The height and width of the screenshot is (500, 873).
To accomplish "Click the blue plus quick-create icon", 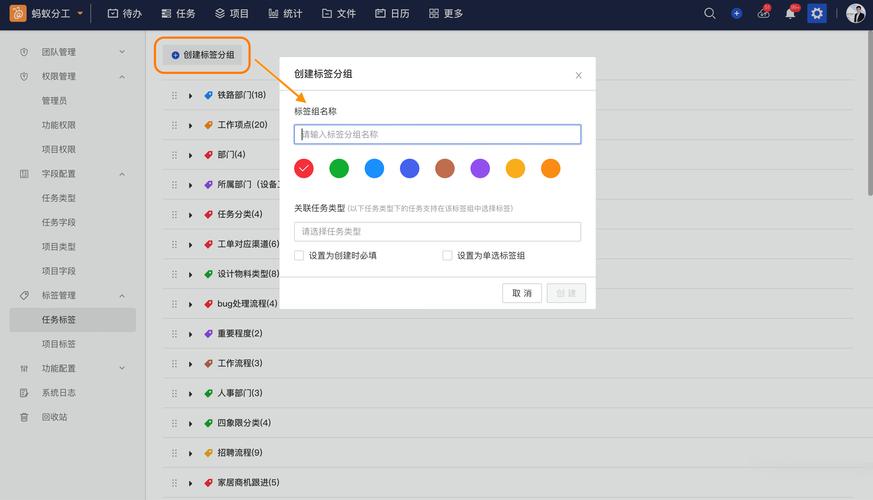I will click(x=737, y=13).
